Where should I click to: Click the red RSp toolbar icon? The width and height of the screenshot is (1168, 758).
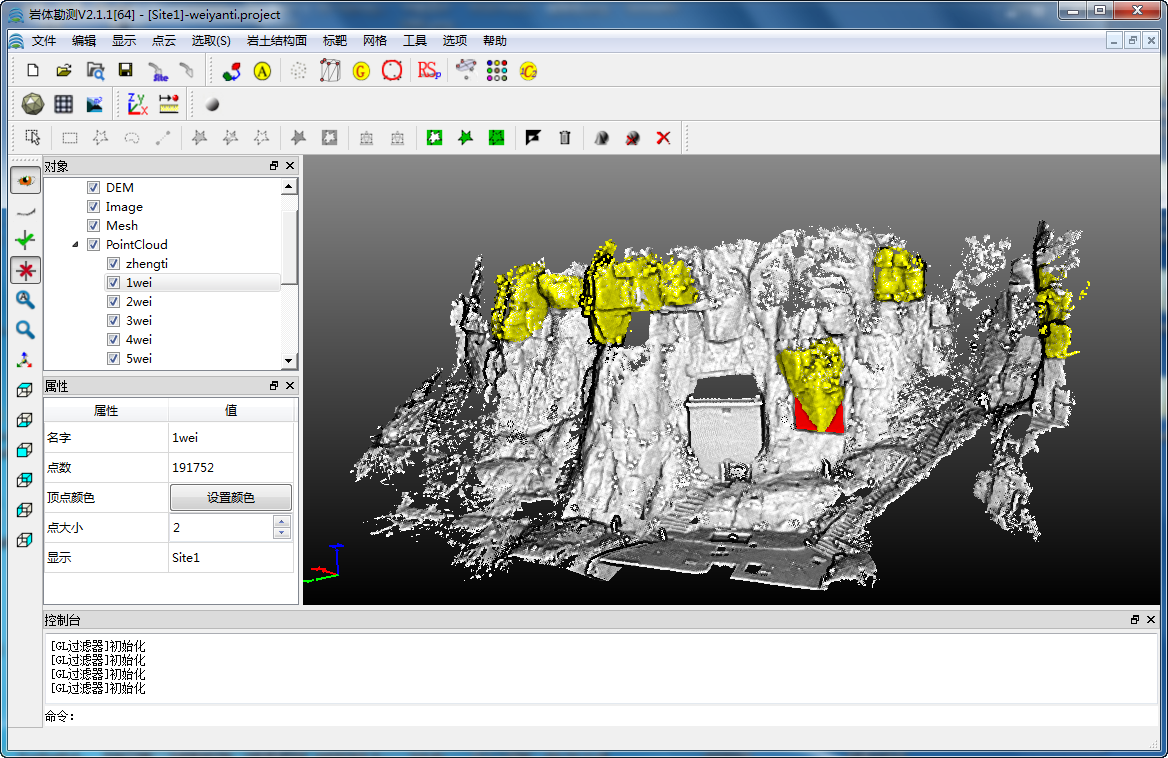(429, 70)
